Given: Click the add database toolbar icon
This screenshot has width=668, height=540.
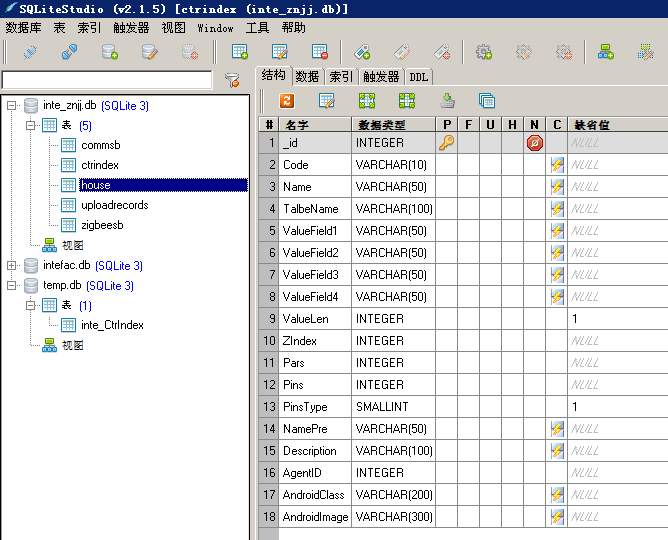Looking at the screenshot, I should click(x=109, y=51).
